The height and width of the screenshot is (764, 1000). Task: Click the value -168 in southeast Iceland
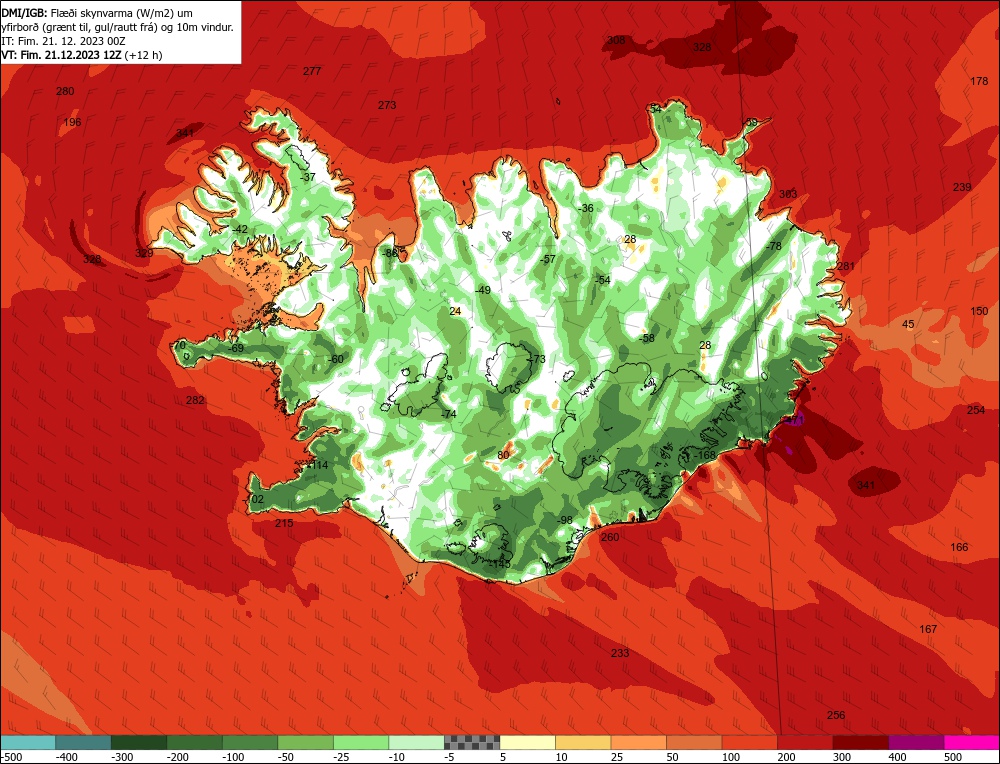pos(705,455)
